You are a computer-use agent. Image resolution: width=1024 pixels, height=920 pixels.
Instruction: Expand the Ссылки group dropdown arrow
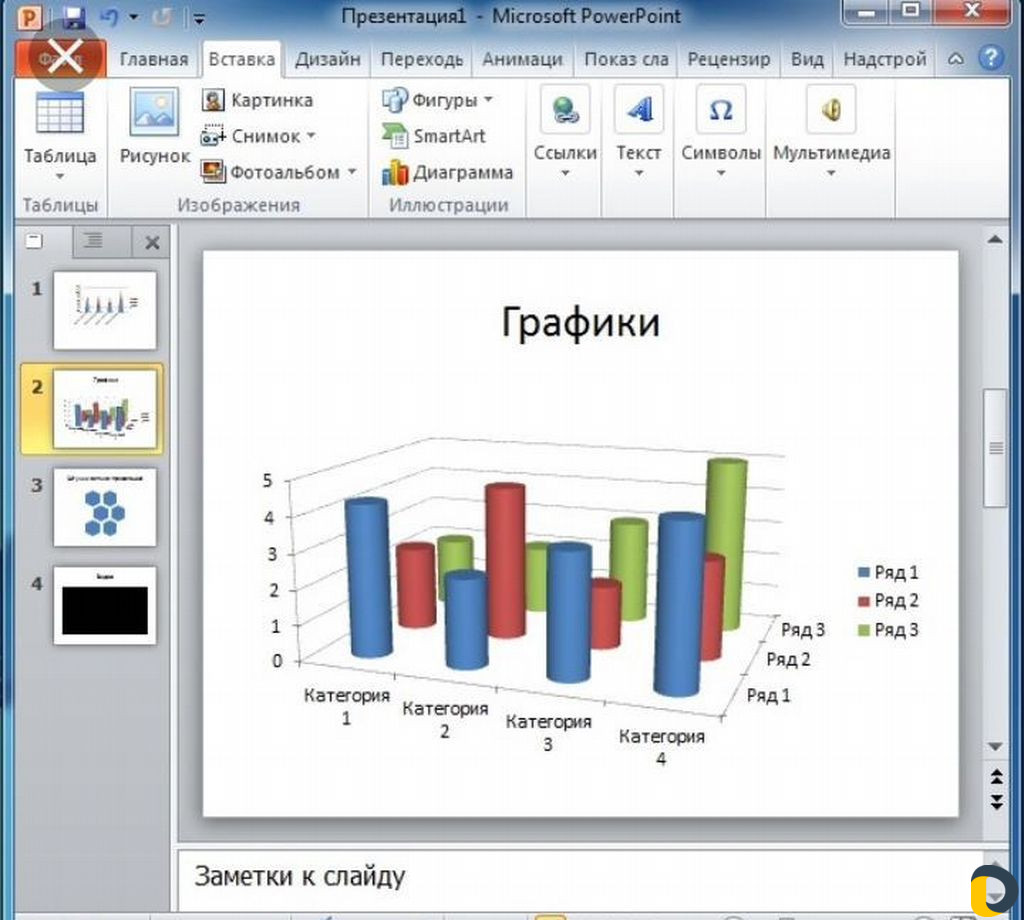[x=565, y=173]
